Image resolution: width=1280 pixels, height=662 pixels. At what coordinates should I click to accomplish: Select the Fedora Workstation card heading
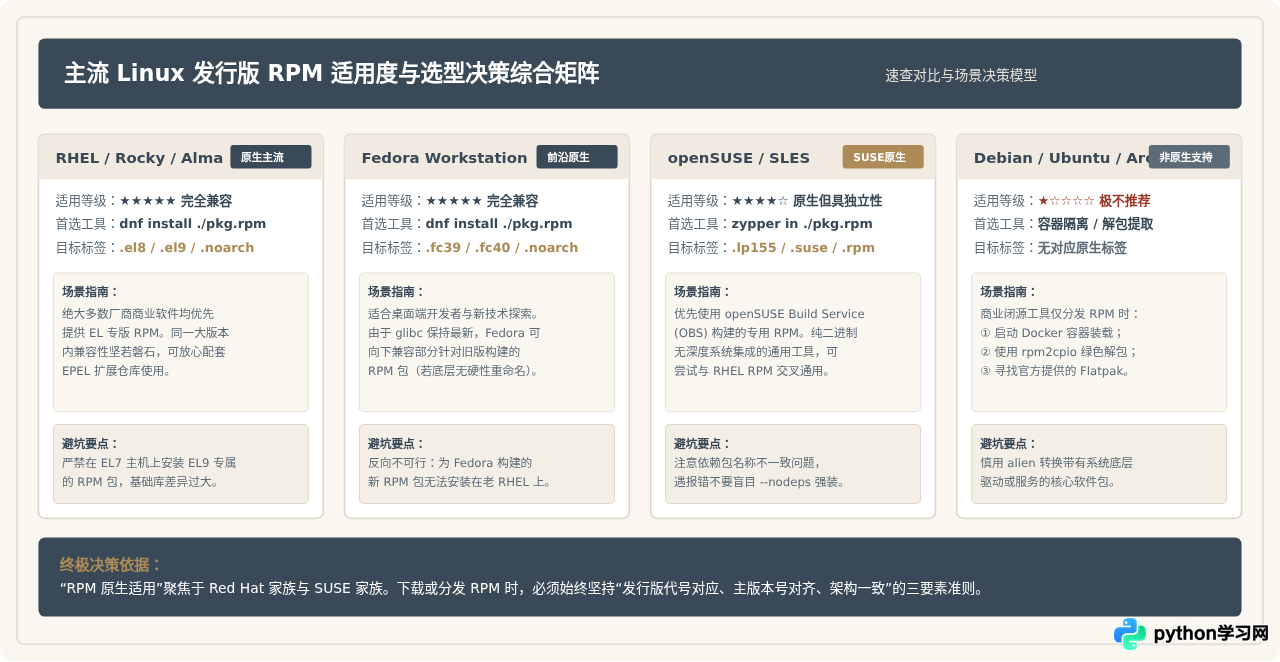point(444,158)
